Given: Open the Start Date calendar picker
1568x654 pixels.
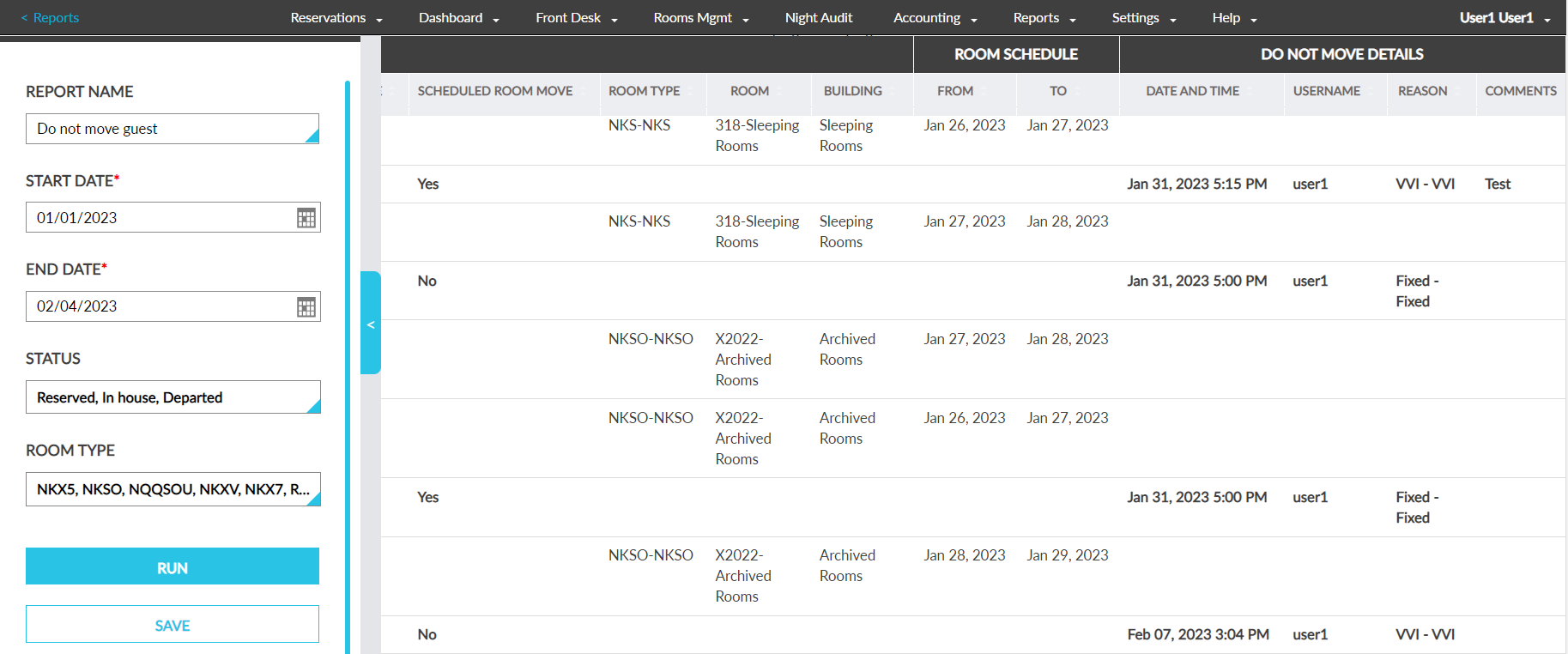Looking at the screenshot, I should pos(306,218).
